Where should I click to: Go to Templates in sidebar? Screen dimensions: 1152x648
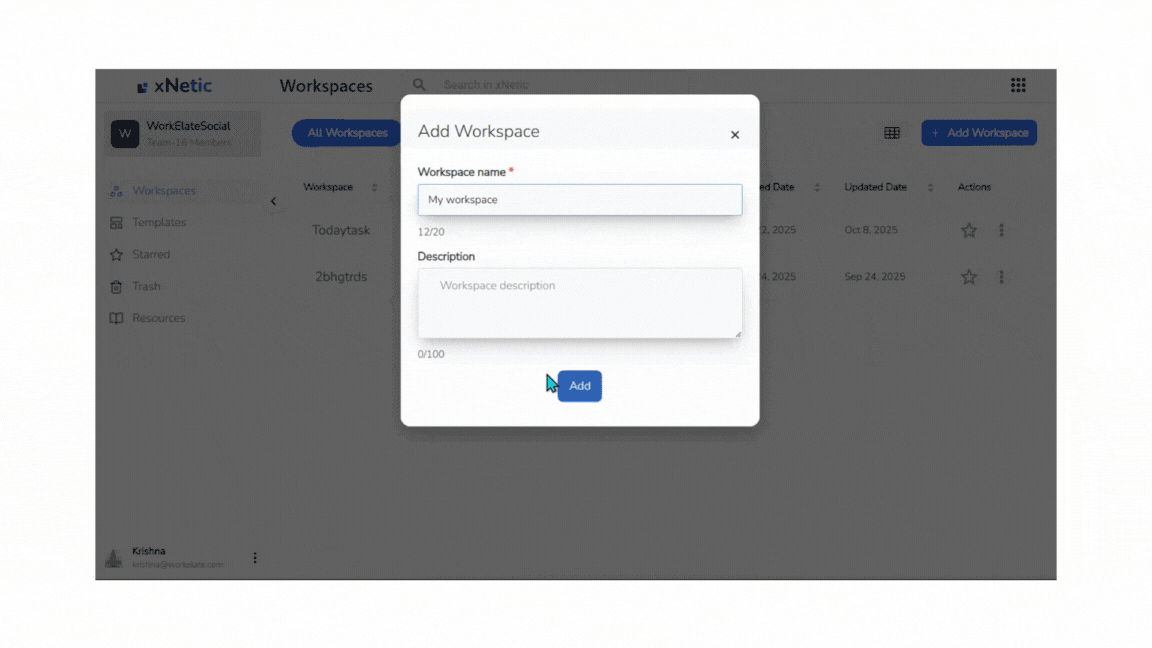[x=159, y=222]
